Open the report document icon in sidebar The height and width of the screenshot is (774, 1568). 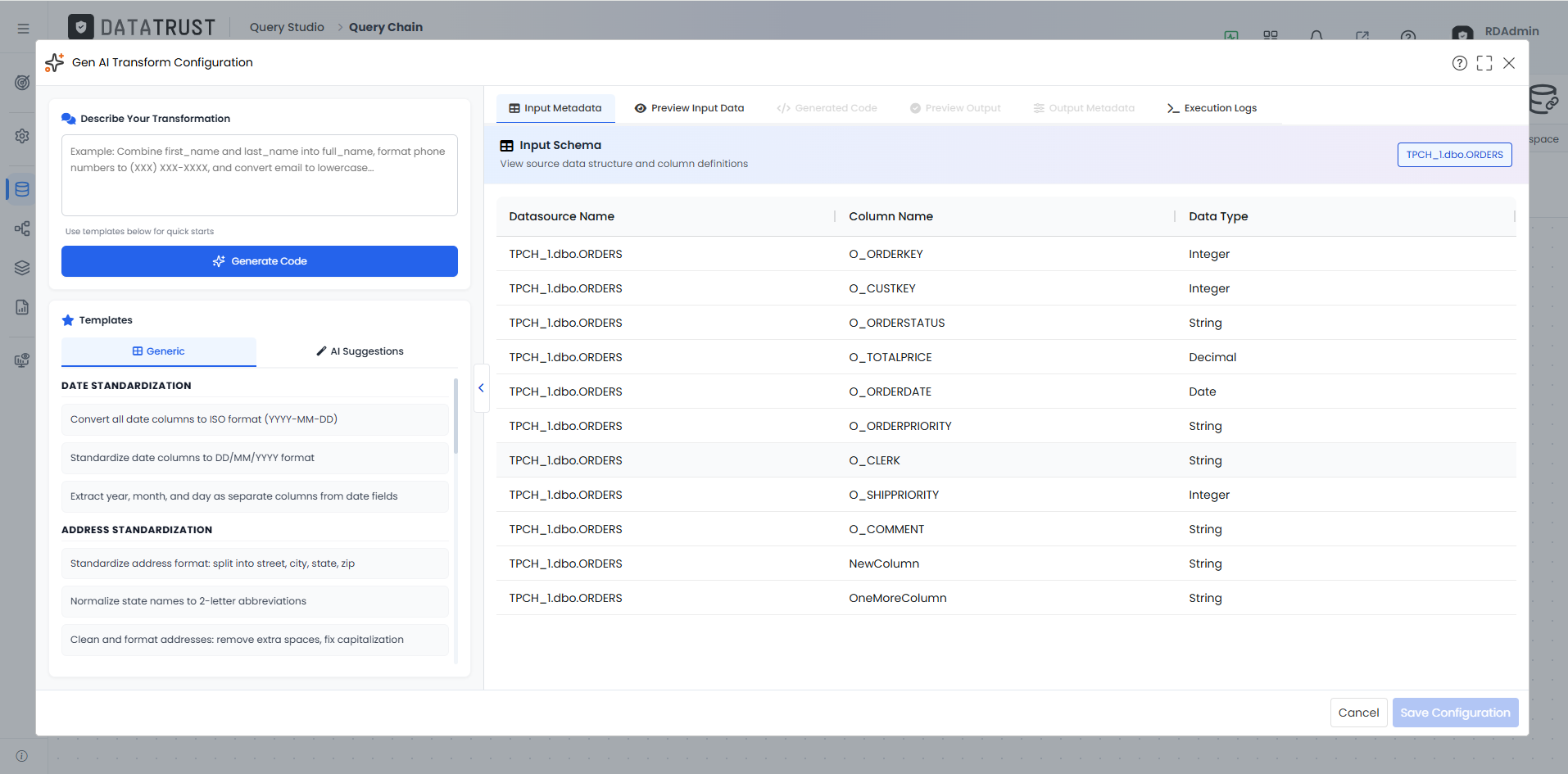pyautogui.click(x=22, y=307)
